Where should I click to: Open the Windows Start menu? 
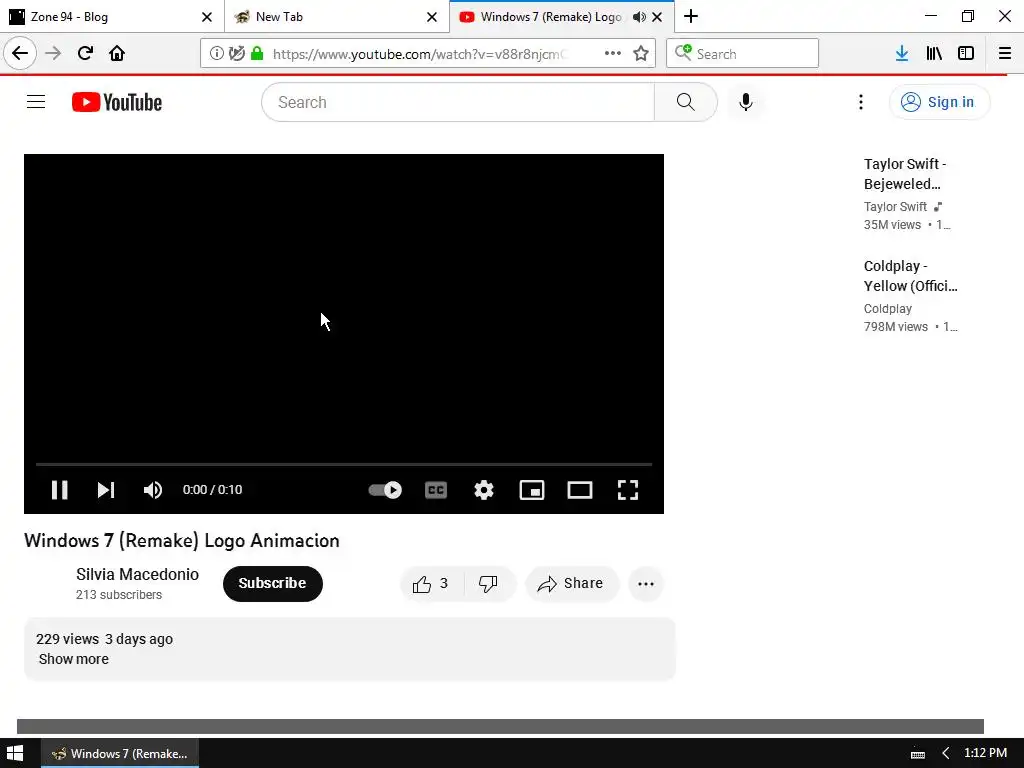(15, 753)
